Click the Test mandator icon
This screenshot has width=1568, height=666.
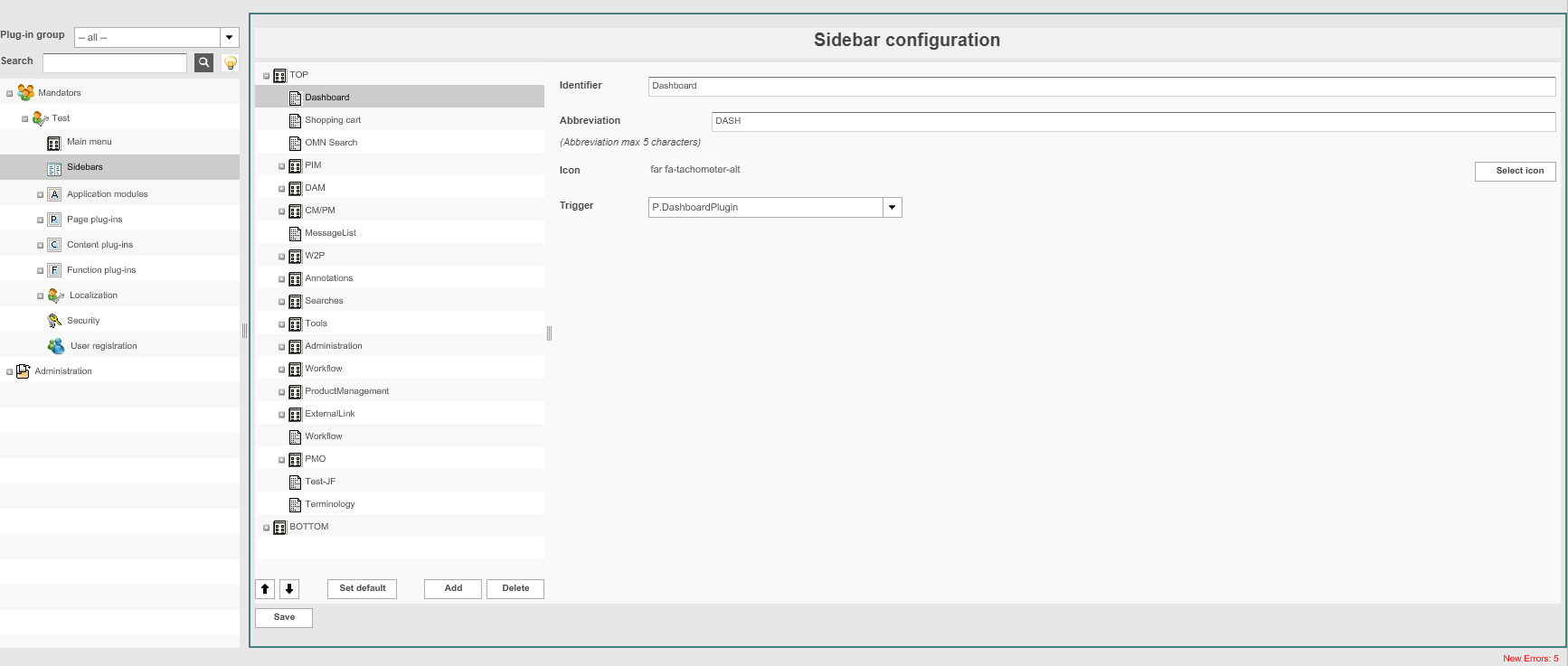coord(41,118)
